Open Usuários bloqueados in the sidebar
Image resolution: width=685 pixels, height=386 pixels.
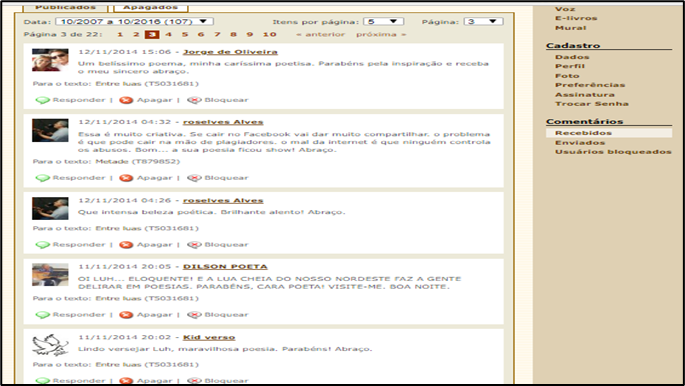(613, 152)
